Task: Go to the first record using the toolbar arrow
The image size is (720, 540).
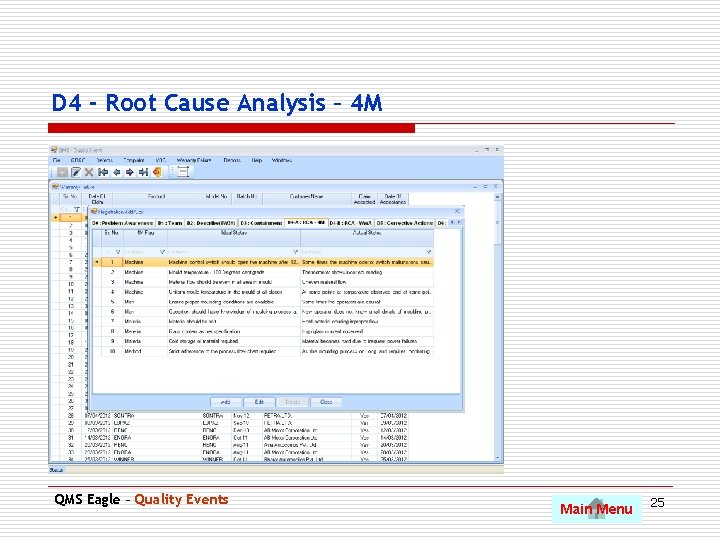Action: [103, 172]
